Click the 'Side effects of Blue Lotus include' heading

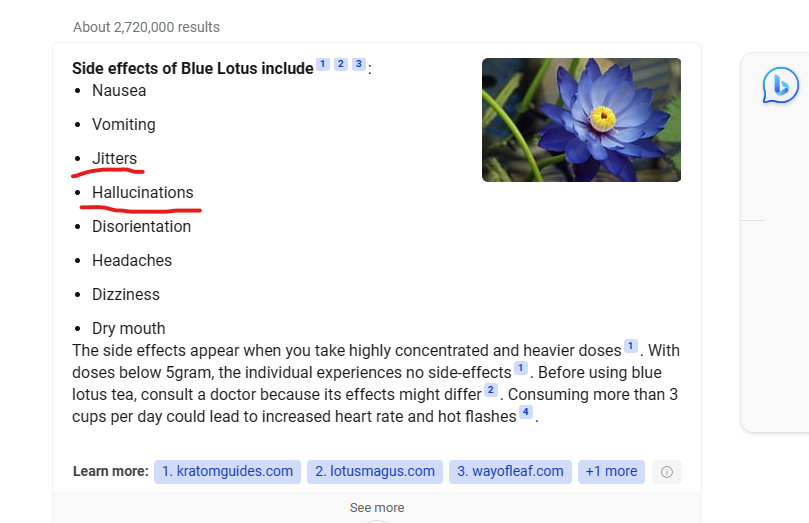192,68
